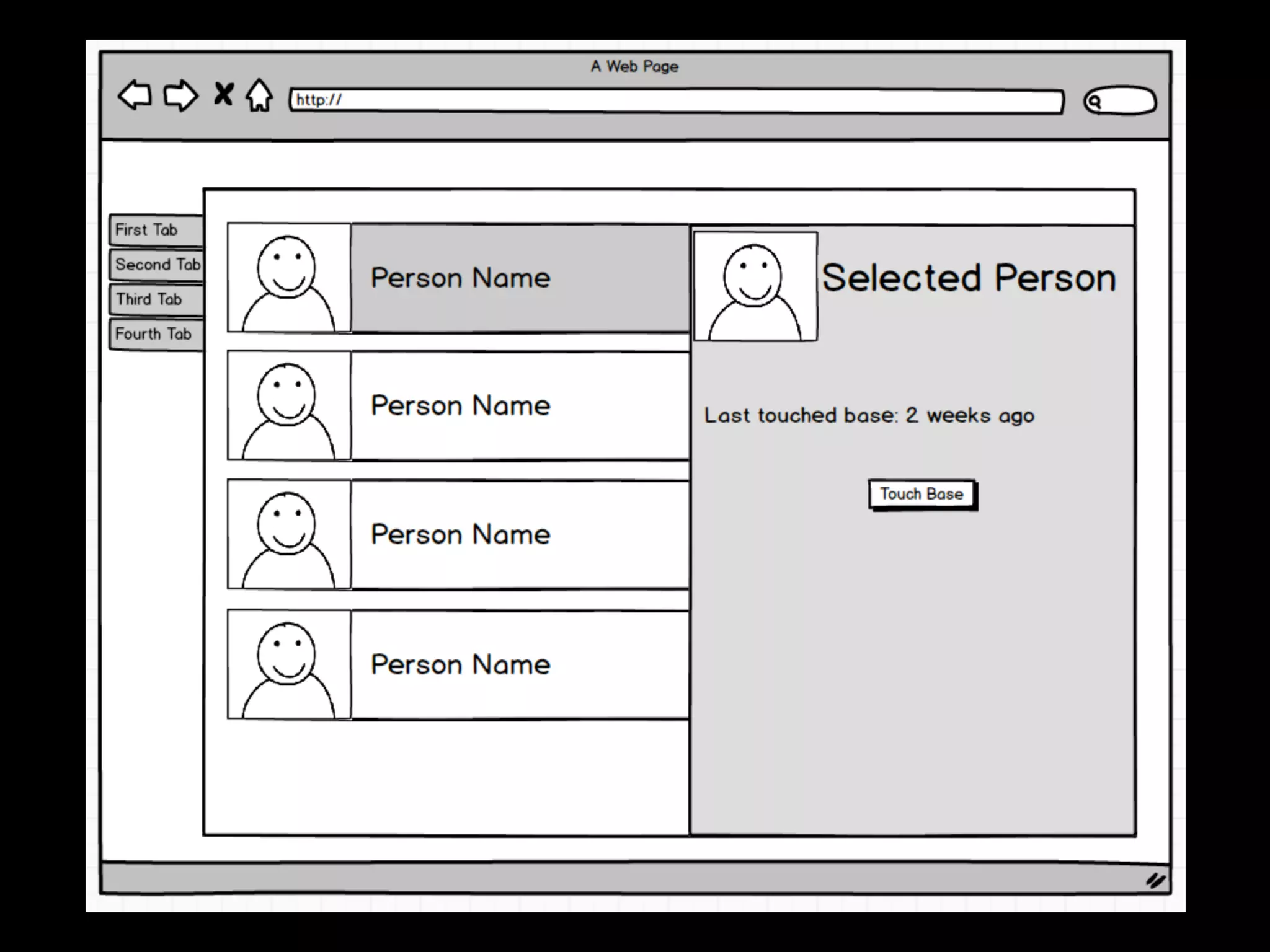Click the fourth person's avatar picture
This screenshot has width=1270, height=952.
pyautogui.click(x=289, y=664)
